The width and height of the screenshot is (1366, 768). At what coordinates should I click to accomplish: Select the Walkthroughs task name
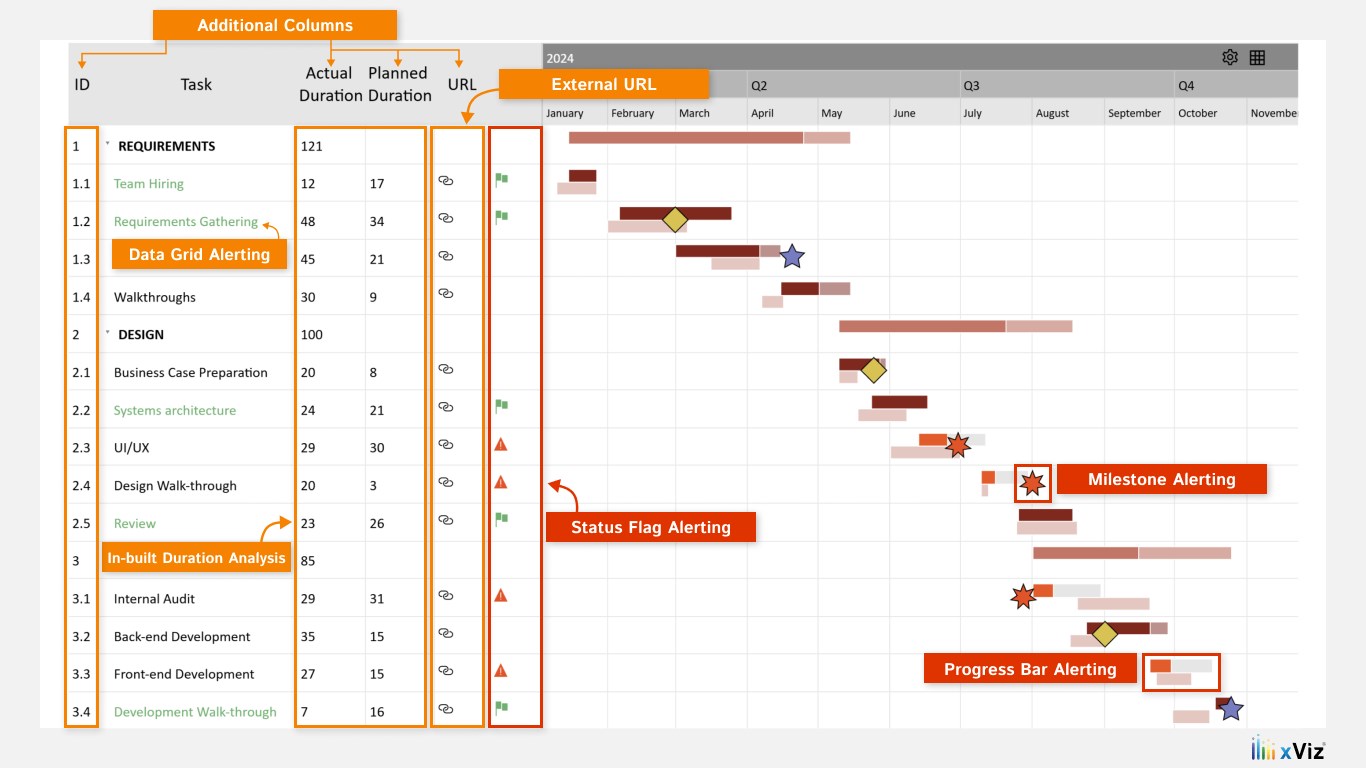[155, 297]
